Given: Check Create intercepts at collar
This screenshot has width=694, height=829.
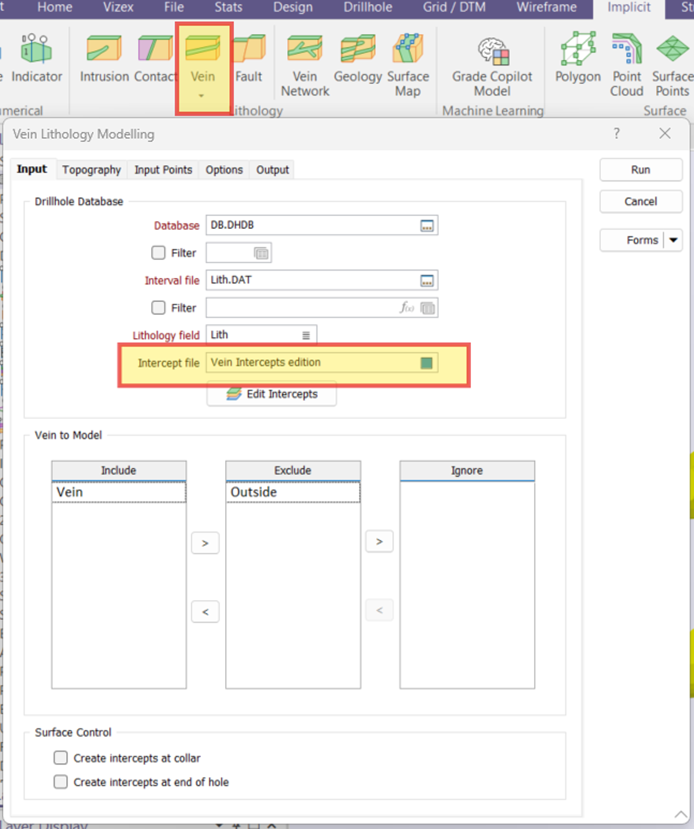Looking at the screenshot, I should pos(62,759).
